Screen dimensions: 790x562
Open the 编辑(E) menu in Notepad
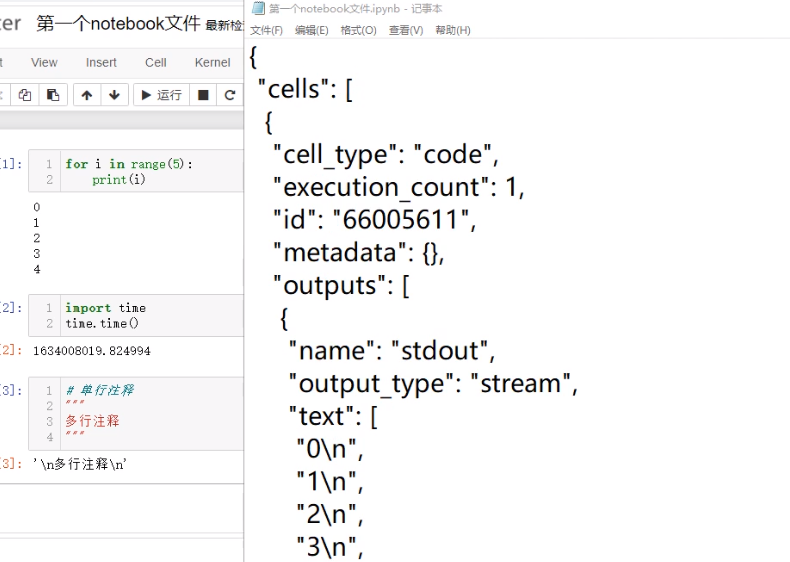311,30
